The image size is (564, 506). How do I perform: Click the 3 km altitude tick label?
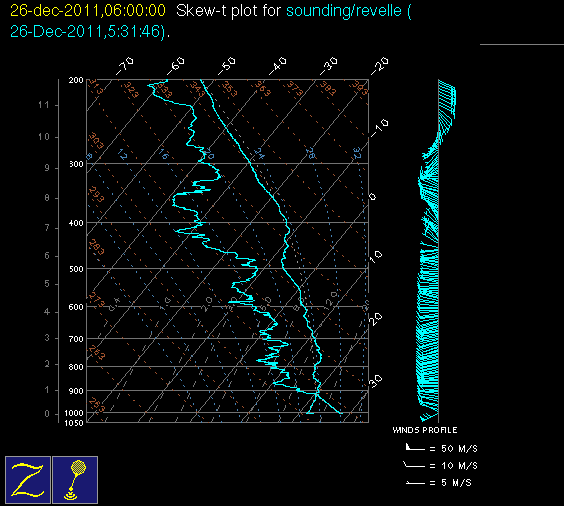coord(47,338)
